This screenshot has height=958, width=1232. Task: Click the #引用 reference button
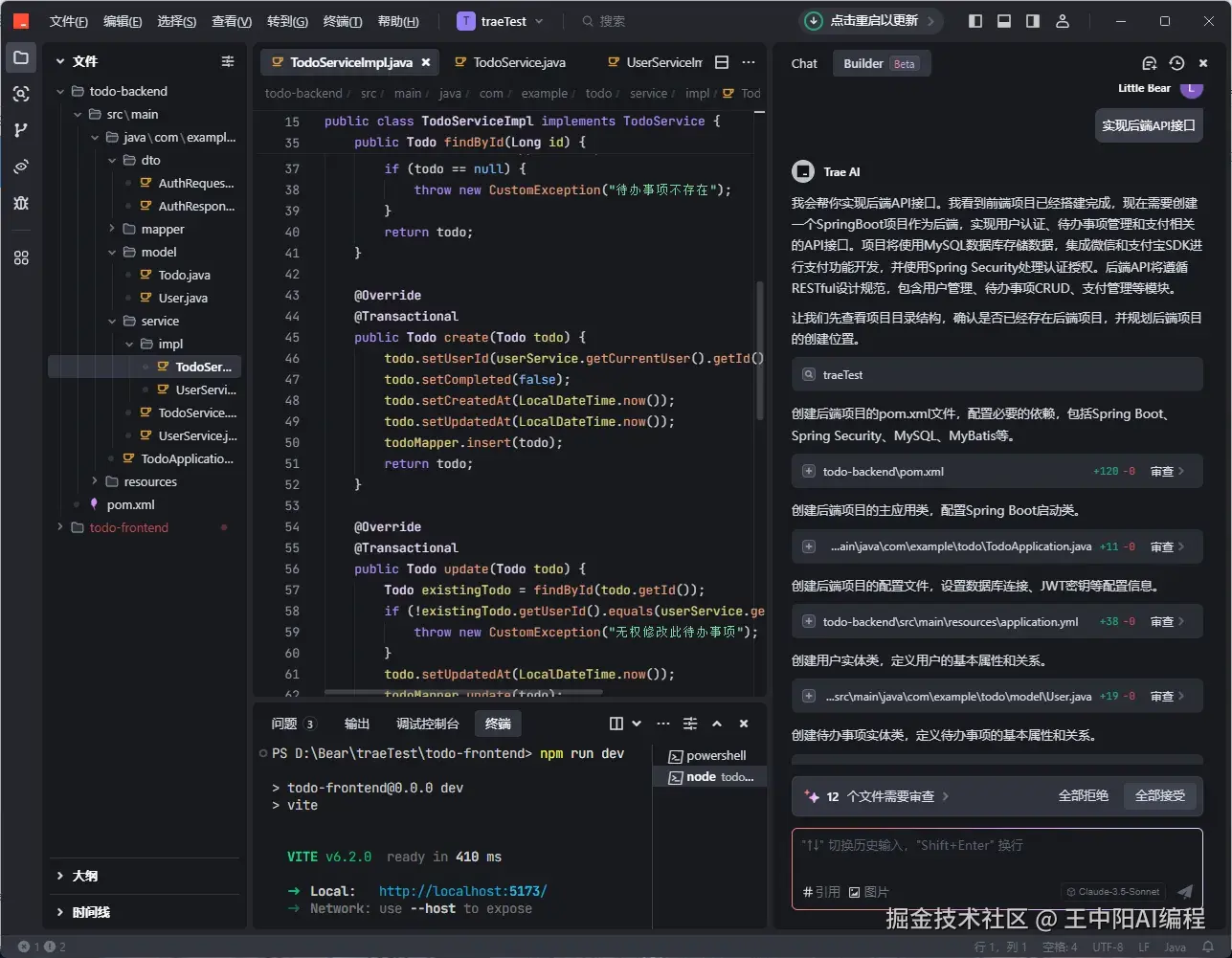coord(821,892)
